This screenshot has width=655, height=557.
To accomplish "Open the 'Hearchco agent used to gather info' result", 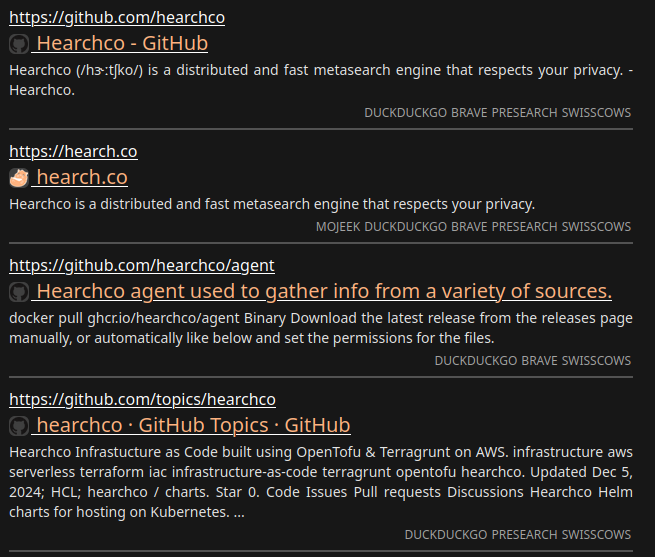I will tap(323, 291).
